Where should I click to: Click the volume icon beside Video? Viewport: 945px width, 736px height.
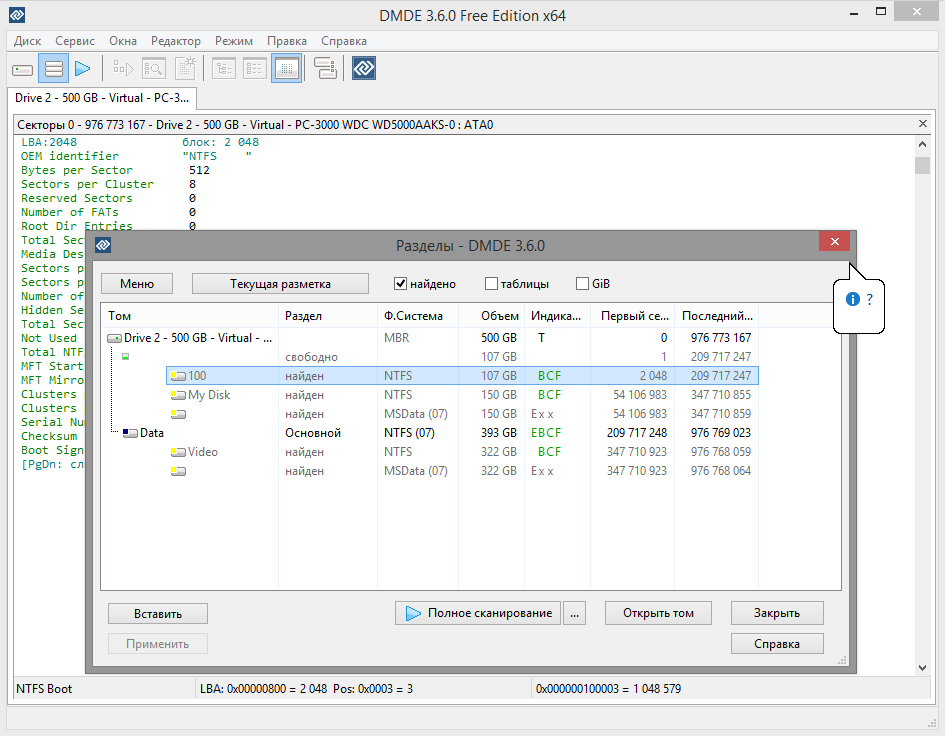(178, 452)
